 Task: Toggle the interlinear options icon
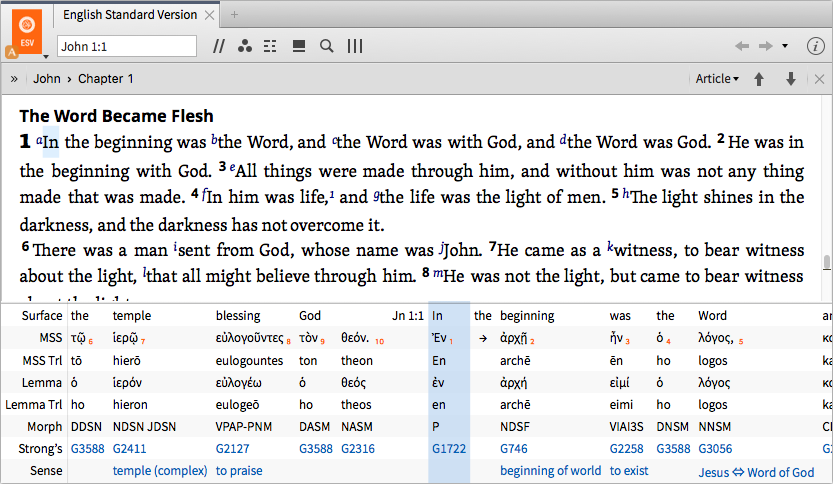[x=270, y=46]
